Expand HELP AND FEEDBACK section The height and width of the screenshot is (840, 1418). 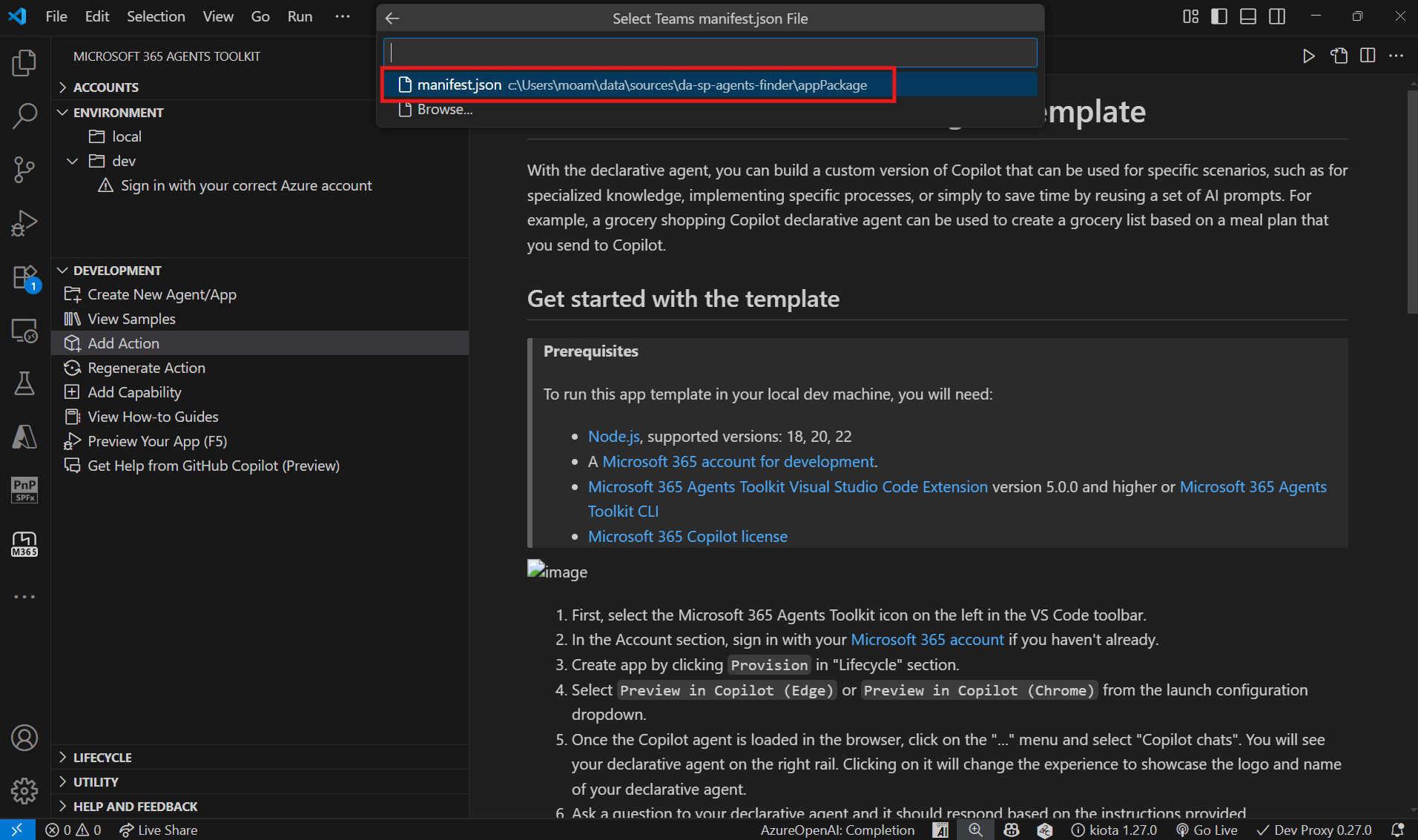[260, 807]
